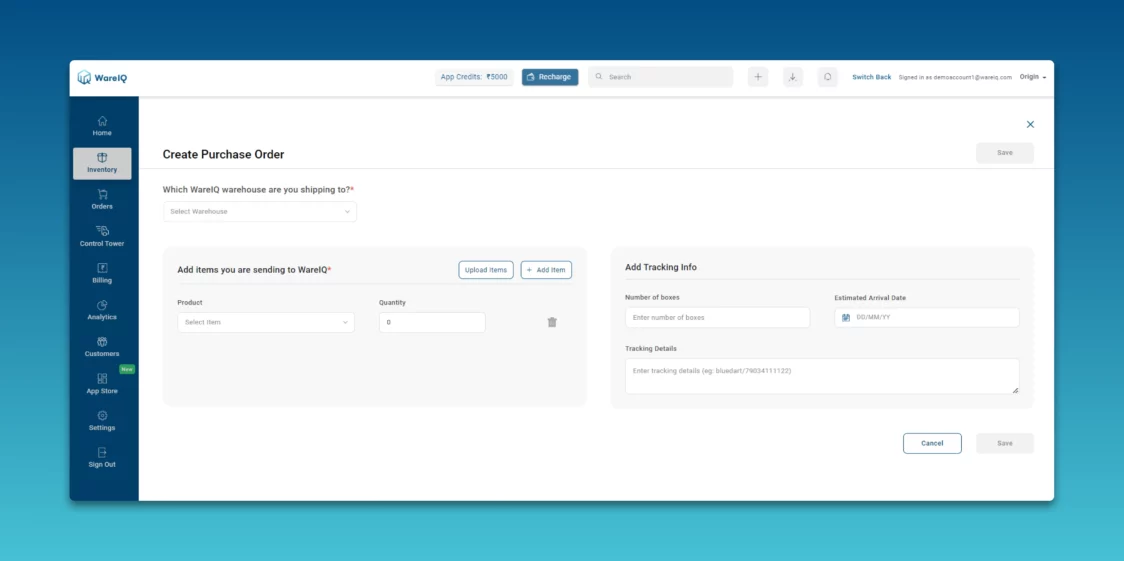1124x561 pixels.
Task: Click the signed-in account email text
Action: click(x=955, y=77)
